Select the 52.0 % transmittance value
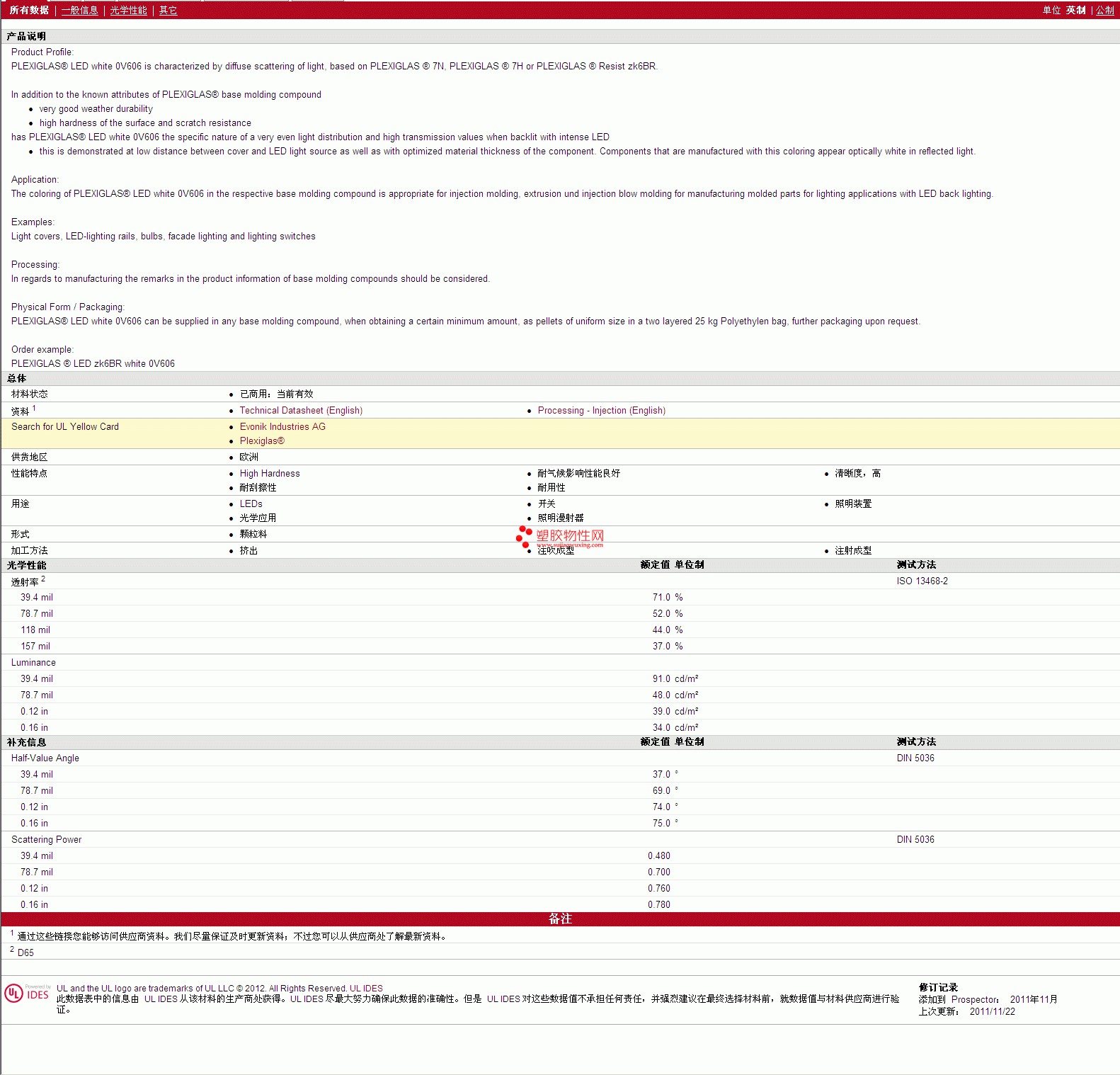1120x1075 pixels. point(668,613)
